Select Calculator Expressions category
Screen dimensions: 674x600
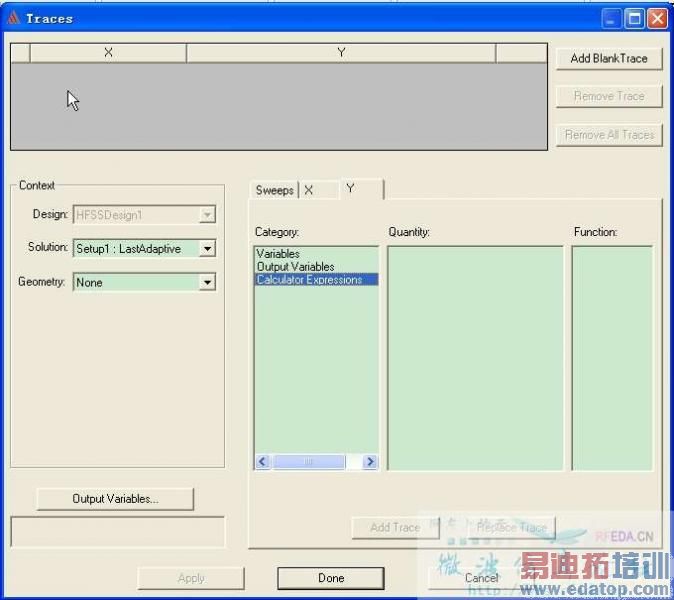click(x=316, y=279)
